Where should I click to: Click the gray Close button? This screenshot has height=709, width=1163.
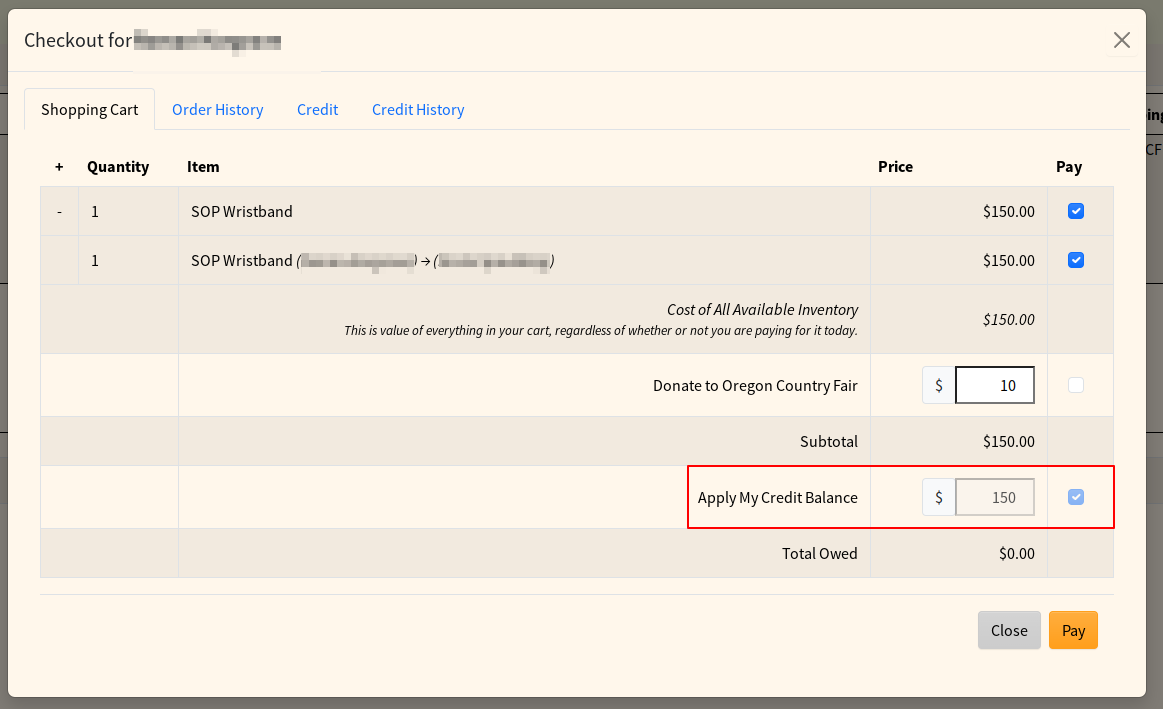point(1009,630)
